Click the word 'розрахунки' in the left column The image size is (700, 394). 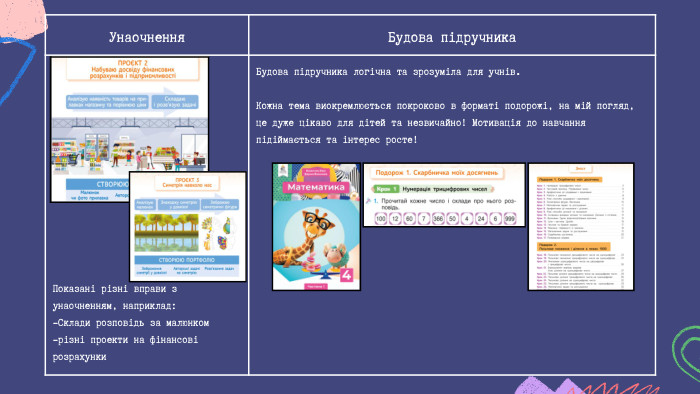tap(79, 357)
